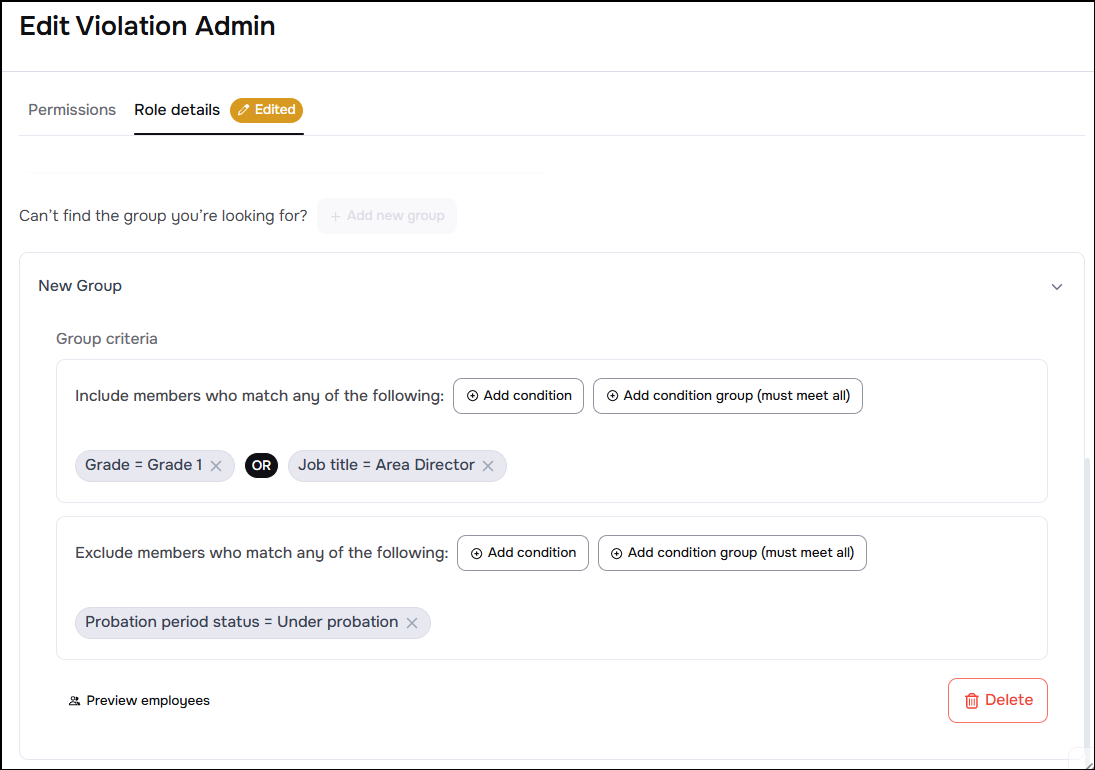This screenshot has height=770, width=1095.
Task: Select the Probation period status chip
Action: pyautogui.click(x=241, y=623)
